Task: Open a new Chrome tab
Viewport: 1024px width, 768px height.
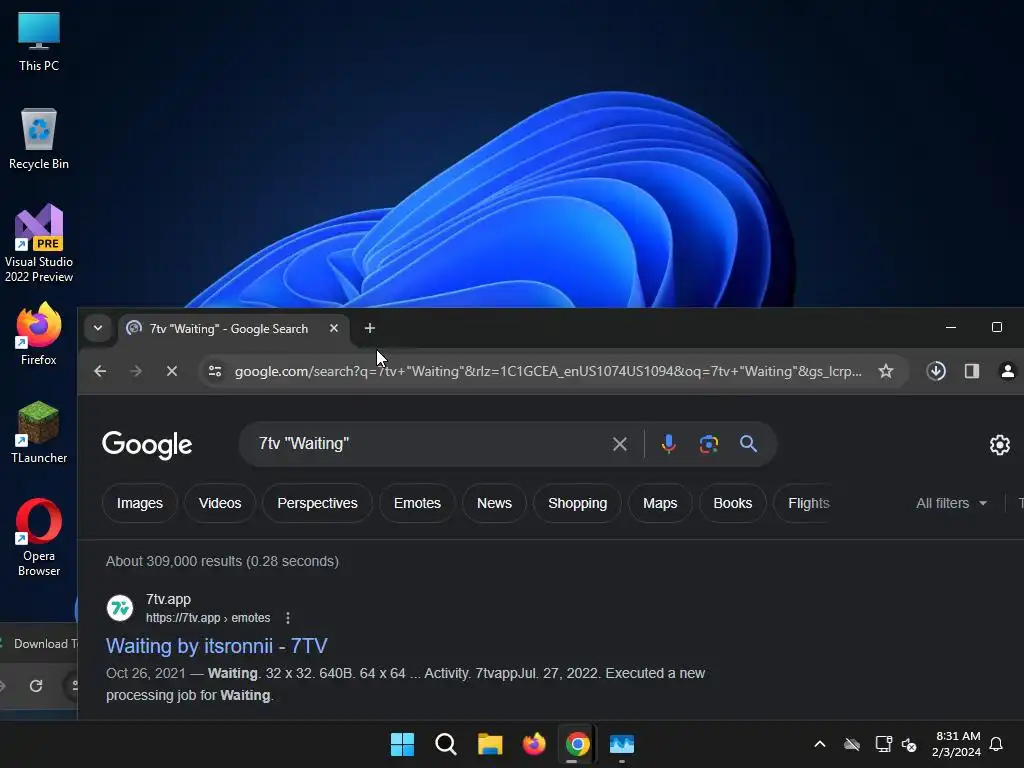Action: click(370, 328)
